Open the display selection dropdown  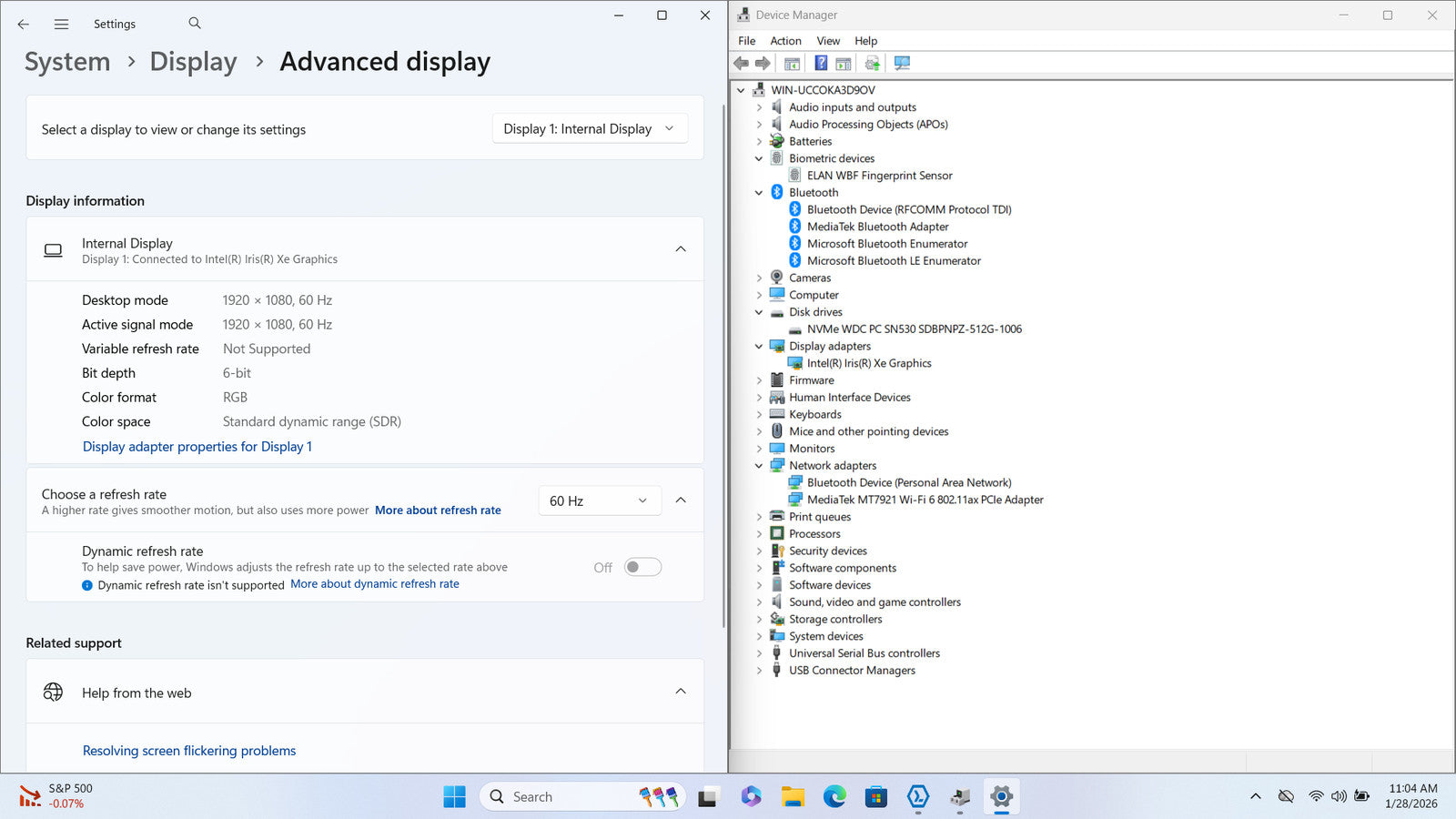click(589, 129)
